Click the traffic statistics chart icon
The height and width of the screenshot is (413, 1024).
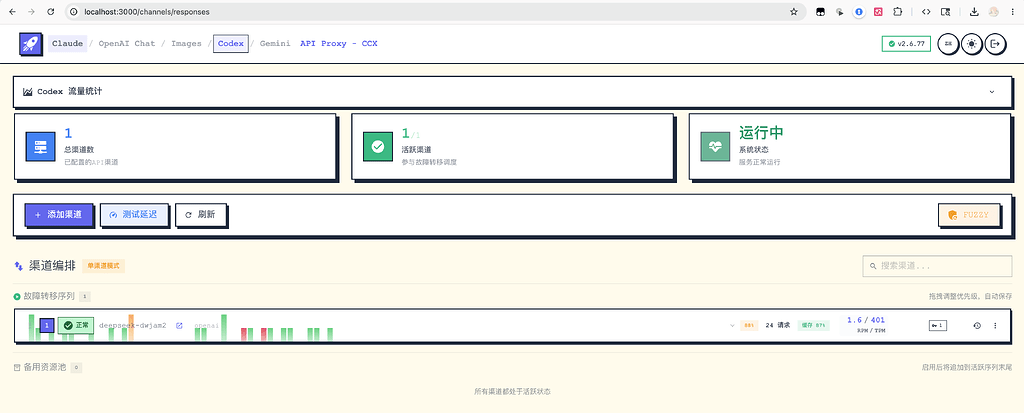tap(28, 92)
